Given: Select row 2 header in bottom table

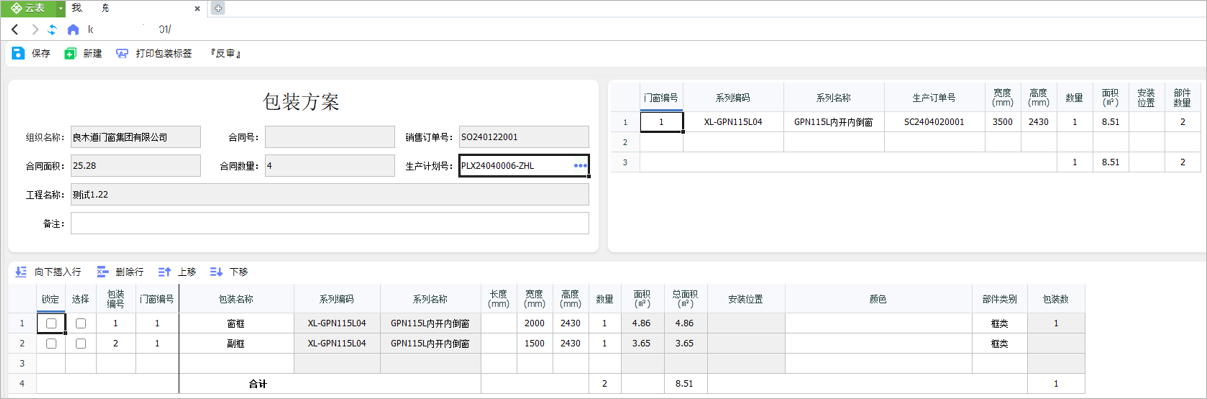Looking at the screenshot, I should 22,343.
